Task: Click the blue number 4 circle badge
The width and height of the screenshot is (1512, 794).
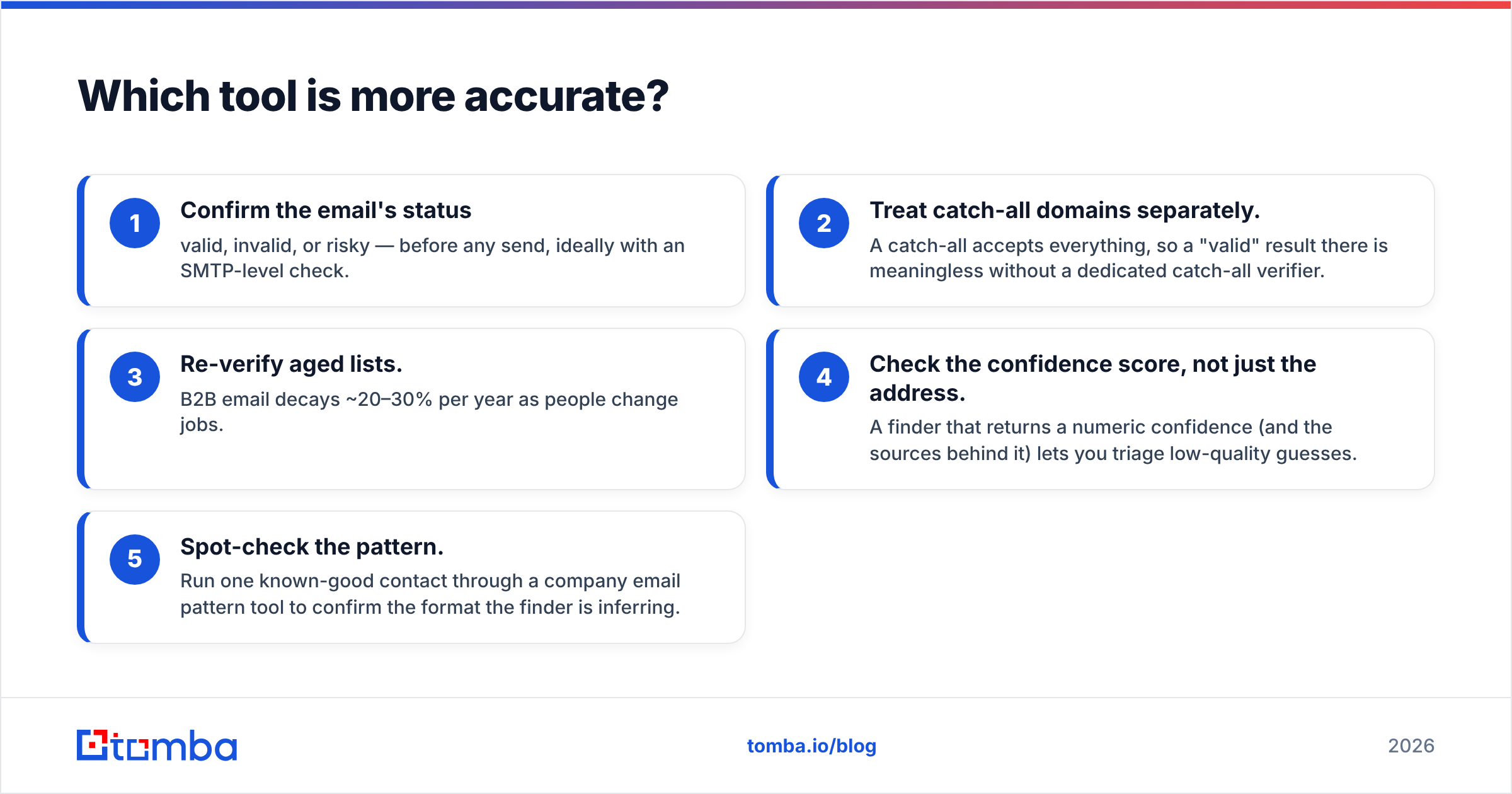Action: tap(824, 377)
